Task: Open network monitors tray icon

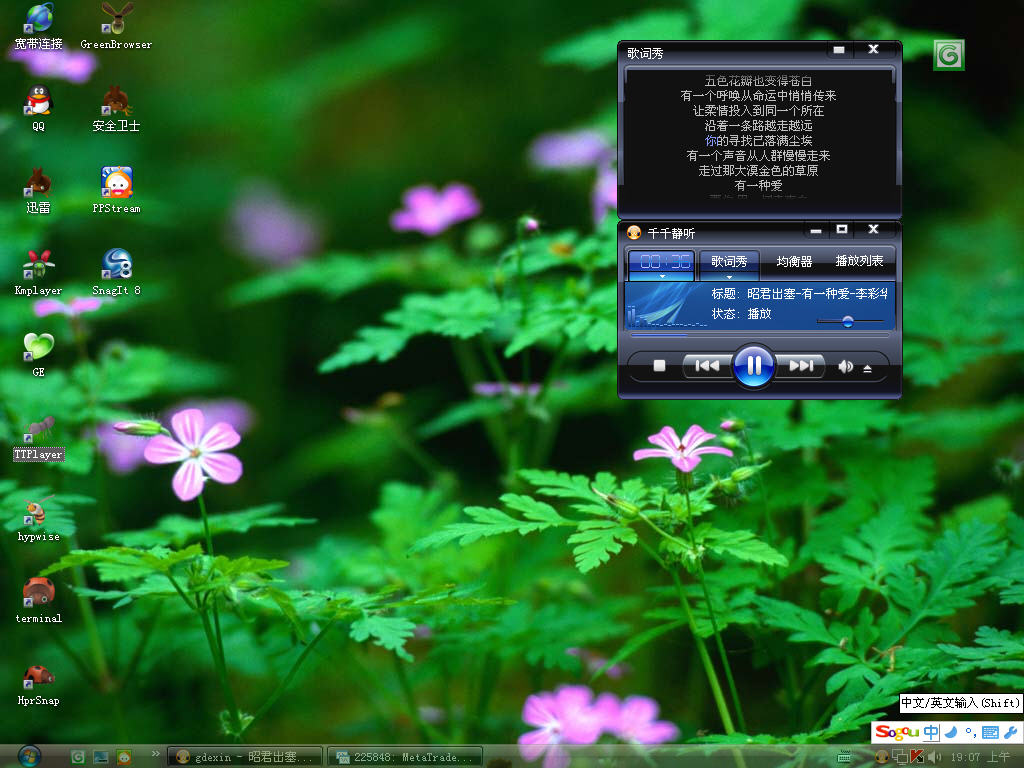Action: [x=899, y=757]
